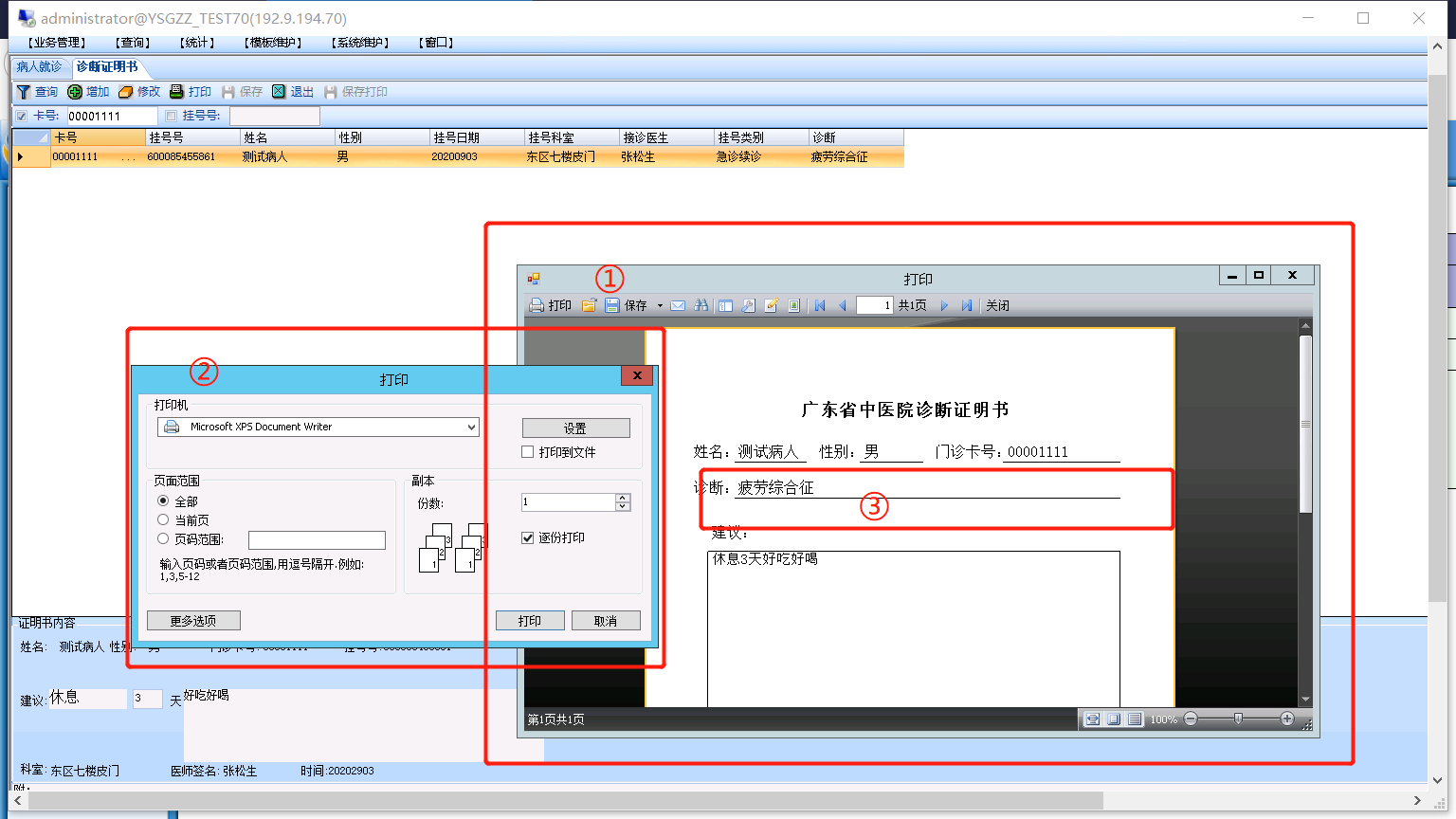Click the envelope email icon in preview toolbar
This screenshot has height=819, width=1456.
pyautogui.click(x=678, y=305)
